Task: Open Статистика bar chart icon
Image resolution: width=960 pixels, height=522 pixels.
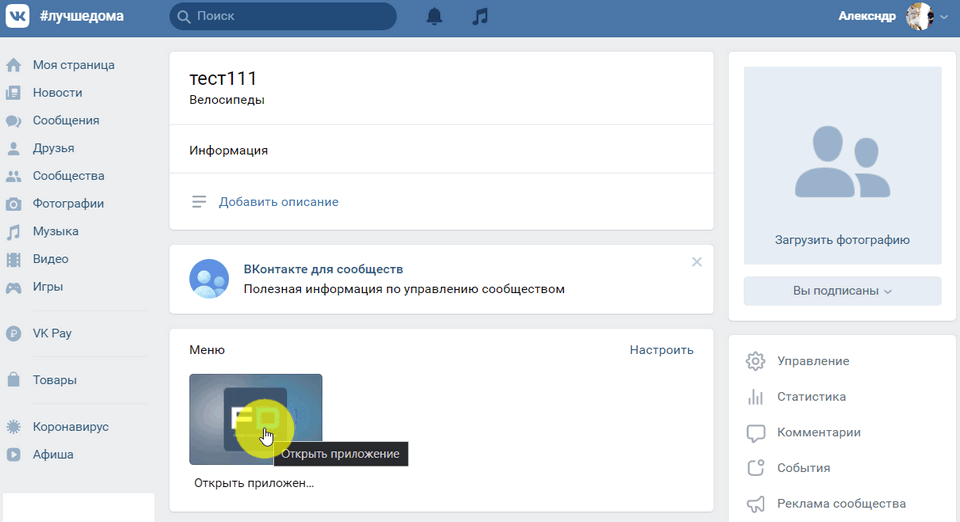Action: [756, 397]
